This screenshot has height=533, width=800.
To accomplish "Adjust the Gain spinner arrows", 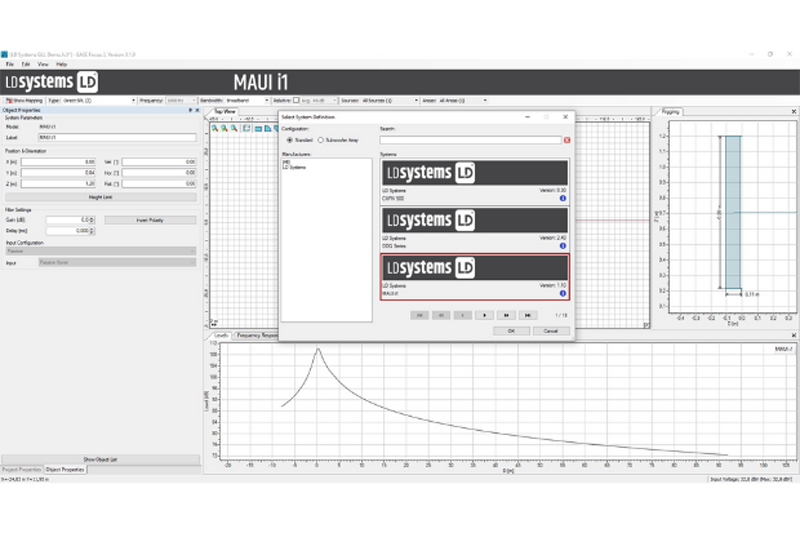I will [x=94, y=219].
